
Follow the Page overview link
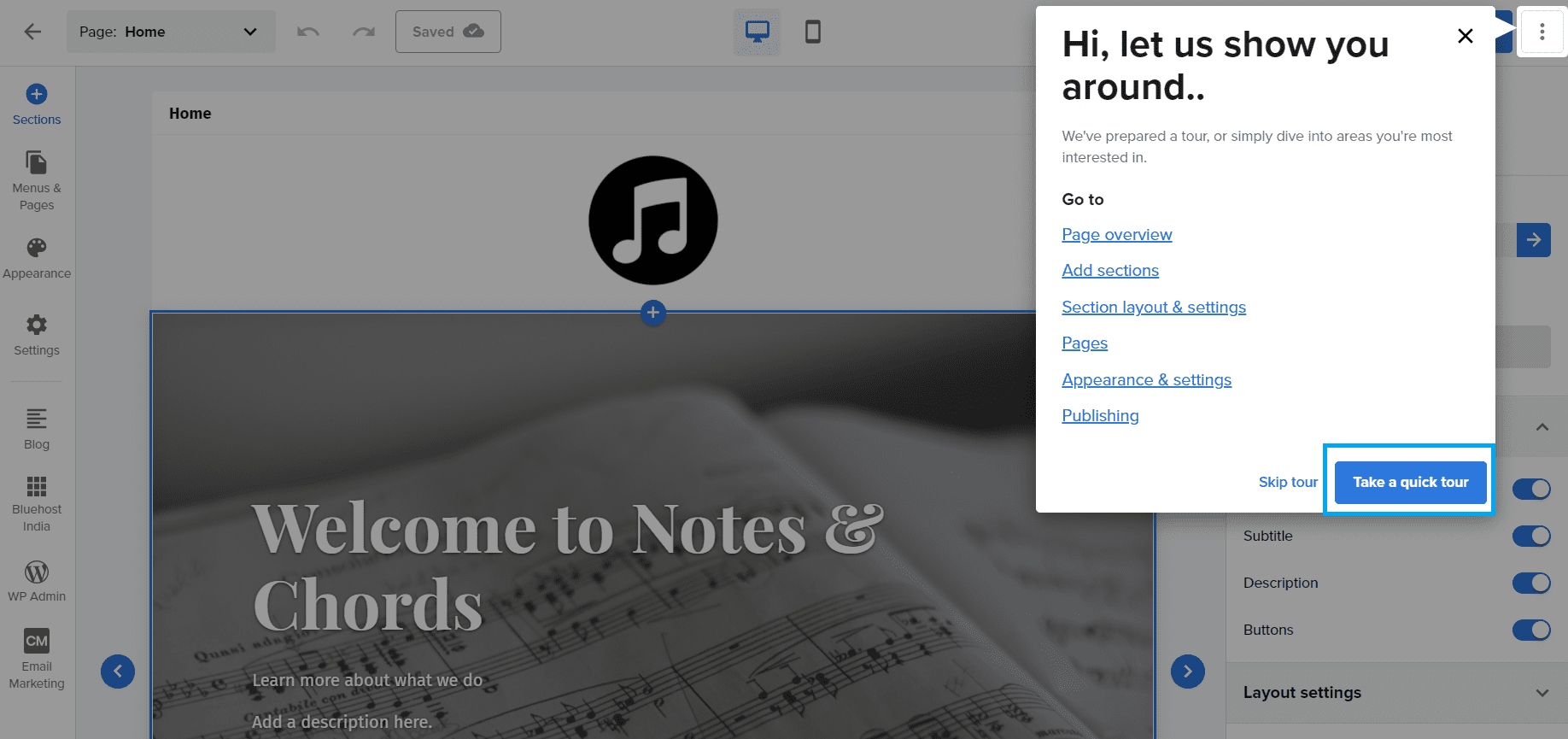coord(1117,234)
